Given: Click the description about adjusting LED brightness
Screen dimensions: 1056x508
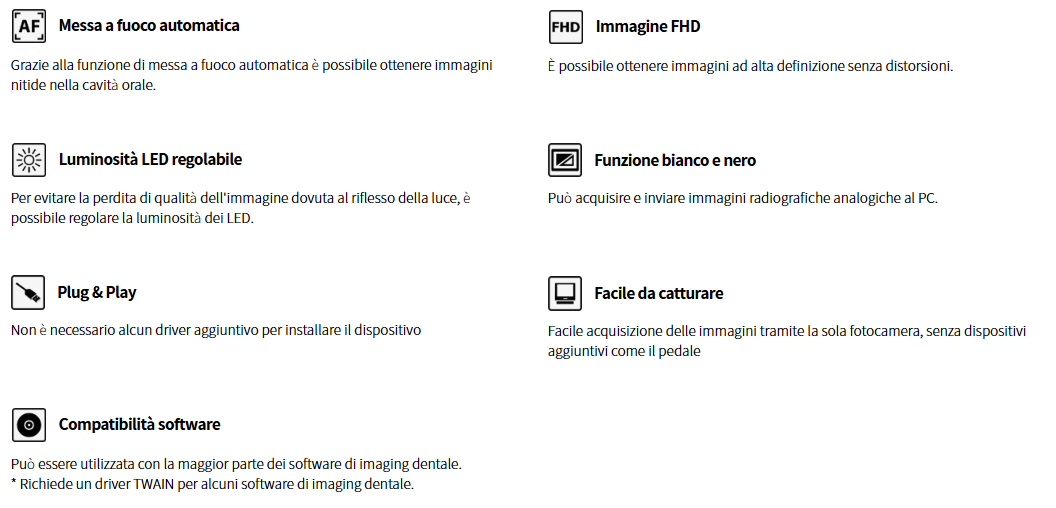Looking at the screenshot, I should tap(240, 208).
